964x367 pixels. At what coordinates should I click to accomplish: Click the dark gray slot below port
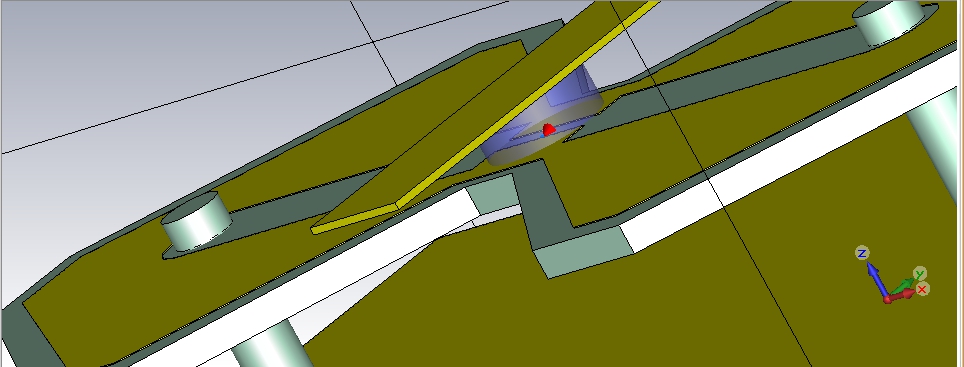point(541,203)
